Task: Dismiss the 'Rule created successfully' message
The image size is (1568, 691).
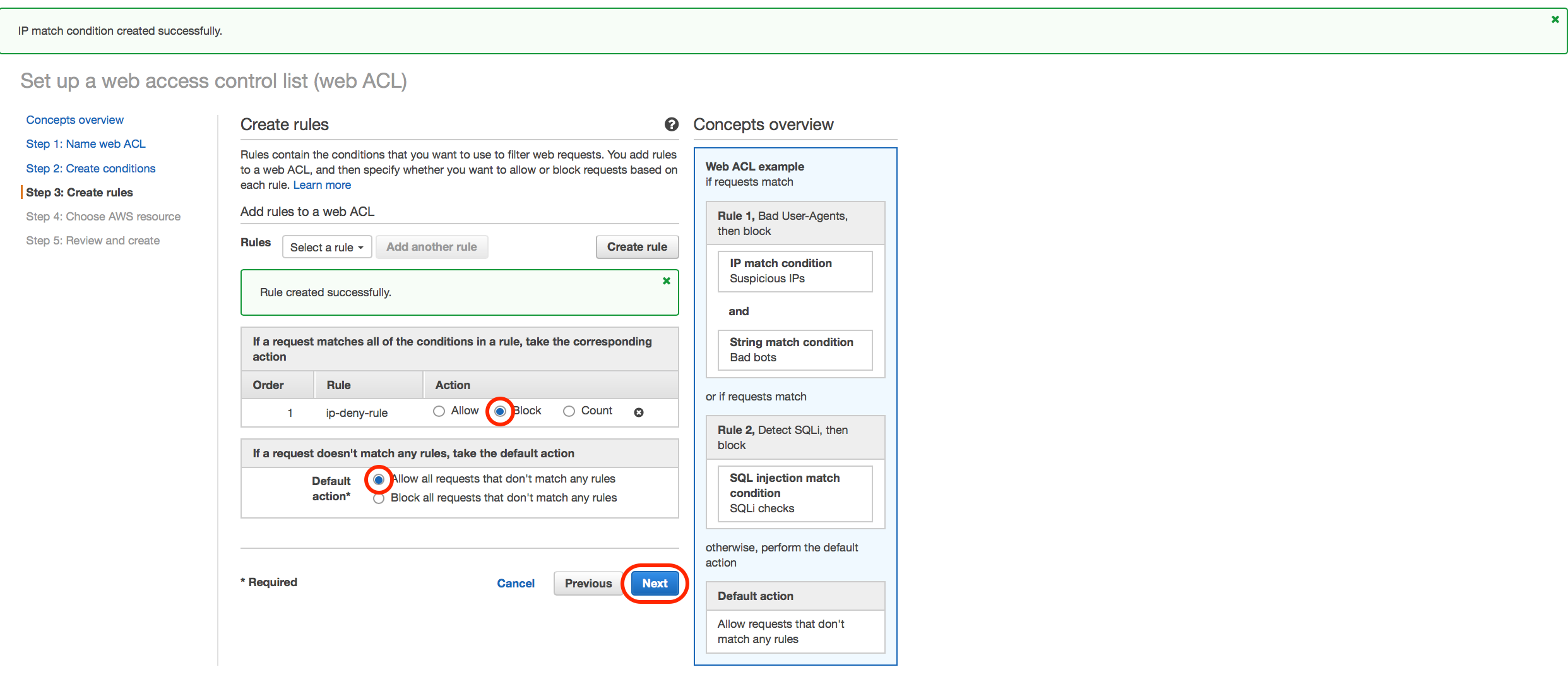Action: pyautogui.click(x=666, y=281)
